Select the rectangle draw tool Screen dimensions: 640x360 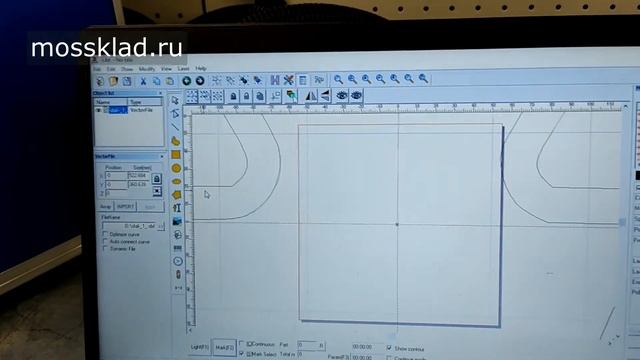(176, 155)
